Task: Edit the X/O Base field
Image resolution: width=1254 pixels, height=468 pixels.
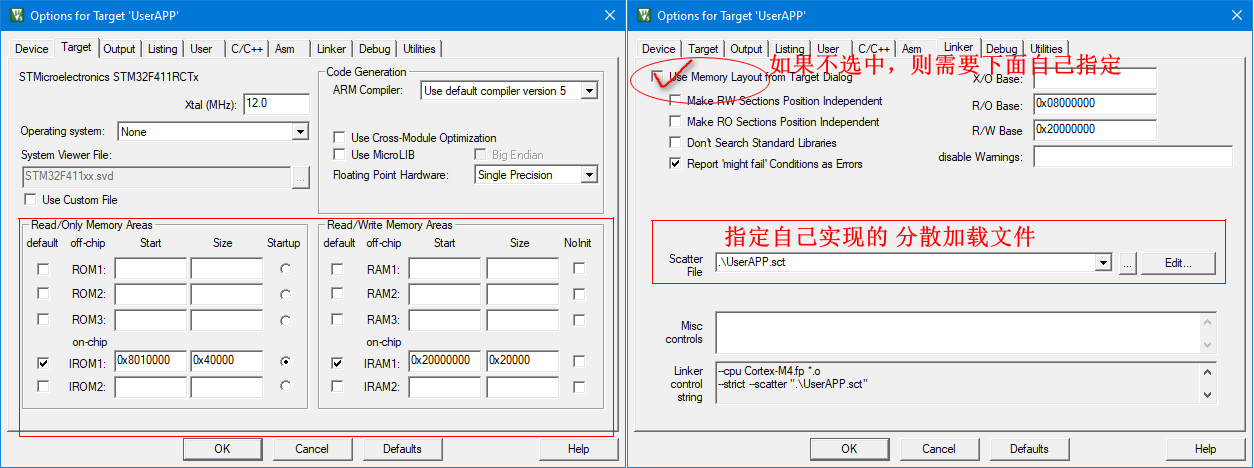Action: [x=1095, y=79]
